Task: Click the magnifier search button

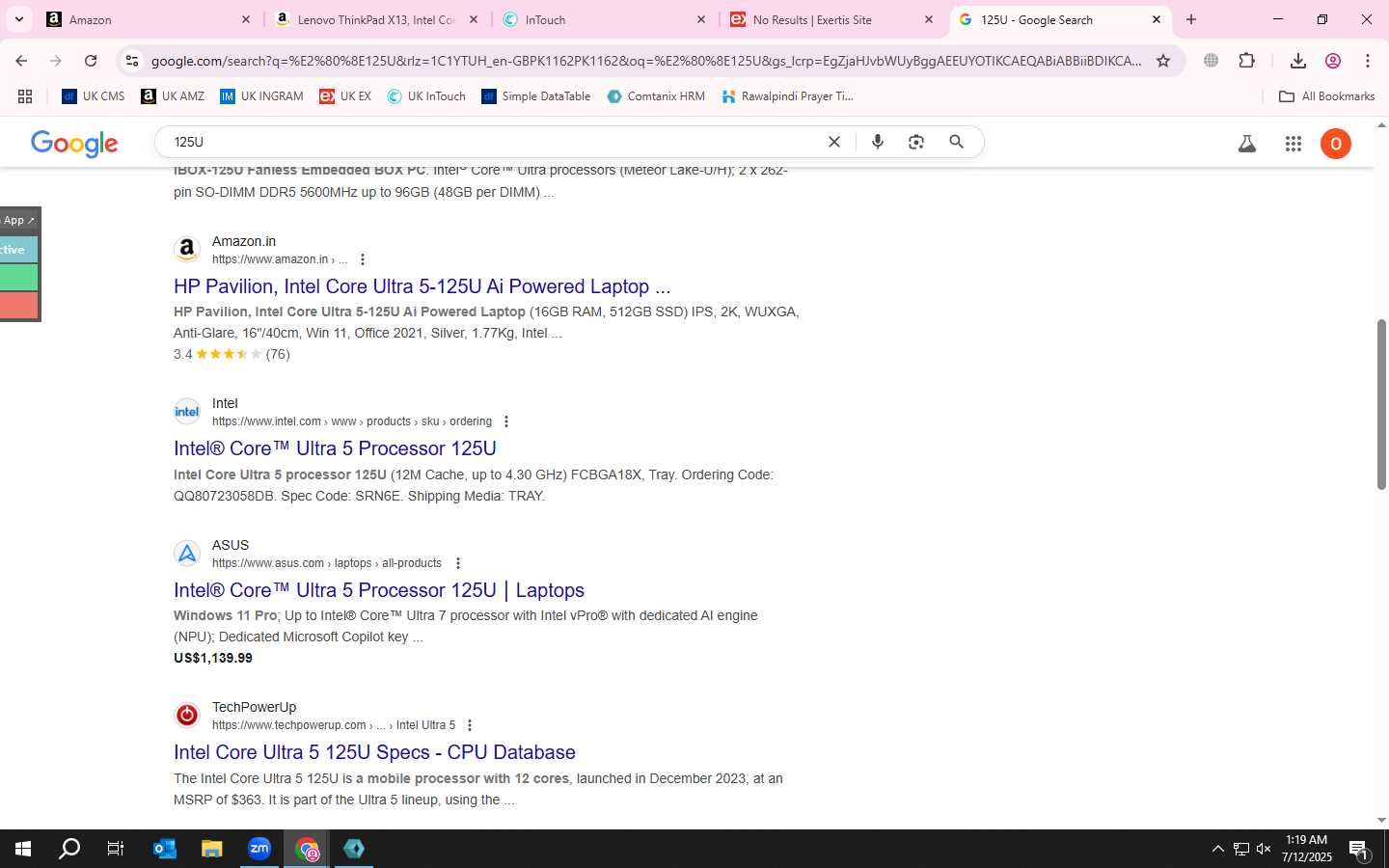Action: [956, 142]
